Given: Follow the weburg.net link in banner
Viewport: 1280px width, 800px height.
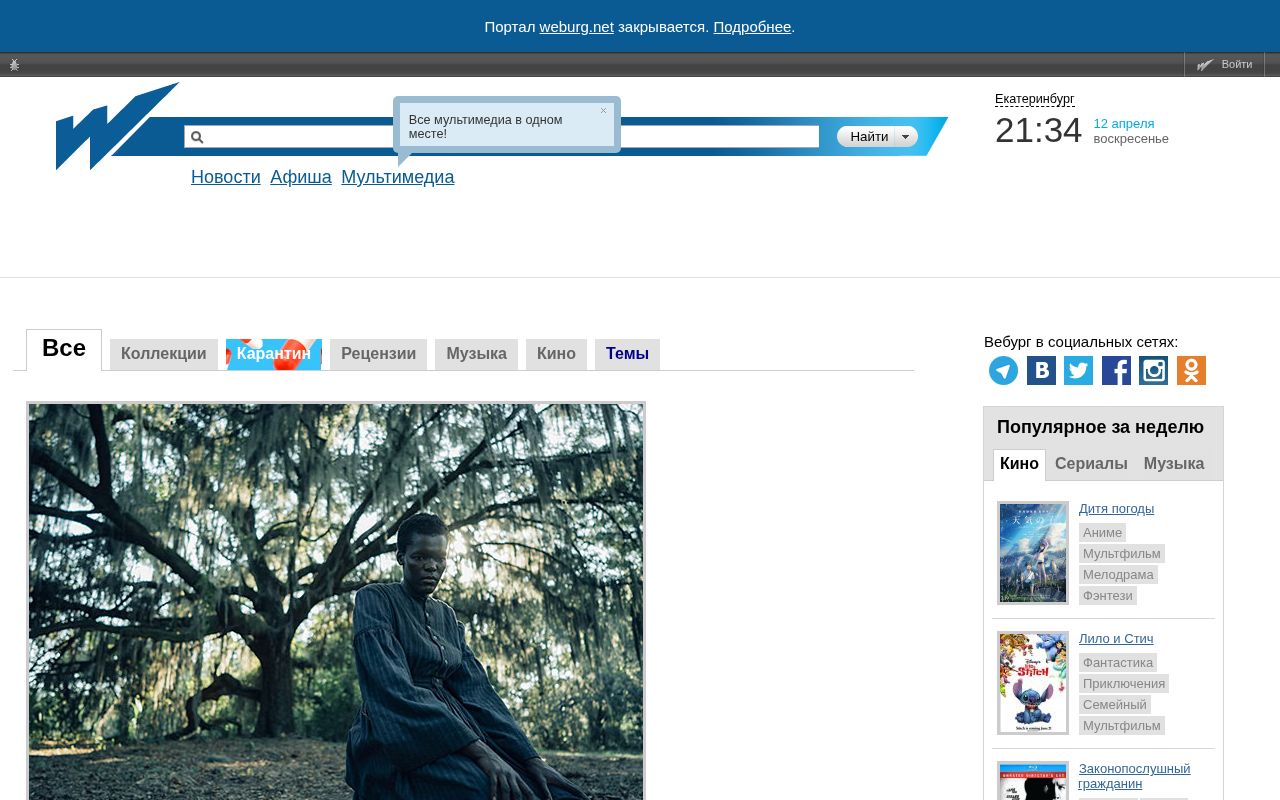Looking at the screenshot, I should coord(577,27).
